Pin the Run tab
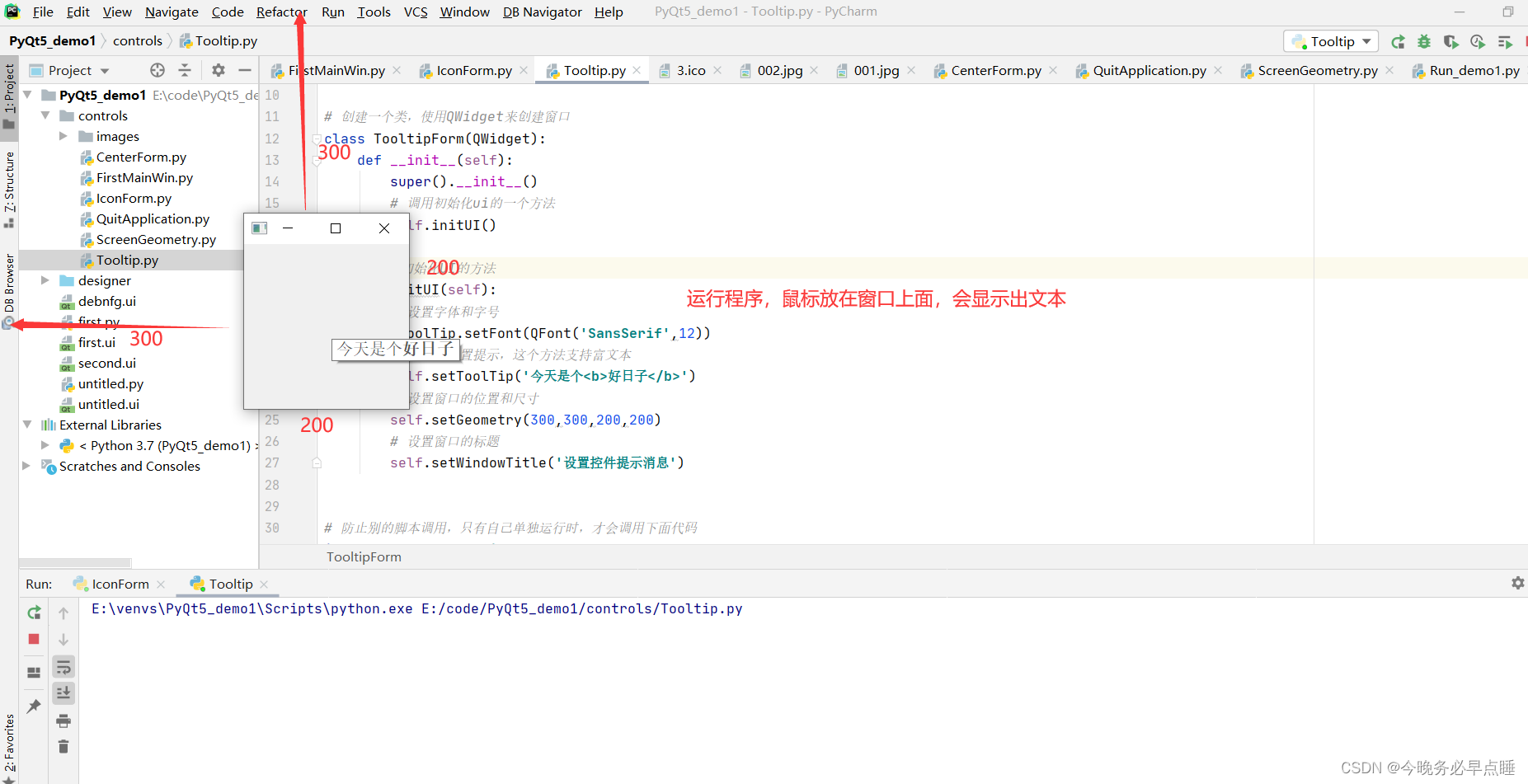The image size is (1528, 784). click(x=34, y=706)
